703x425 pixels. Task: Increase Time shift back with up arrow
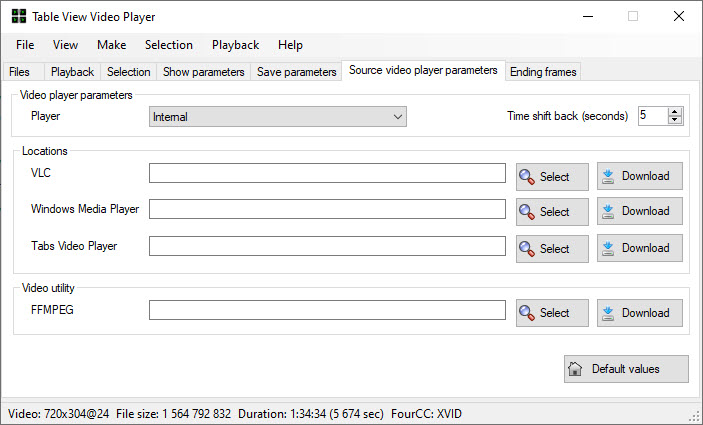point(675,112)
